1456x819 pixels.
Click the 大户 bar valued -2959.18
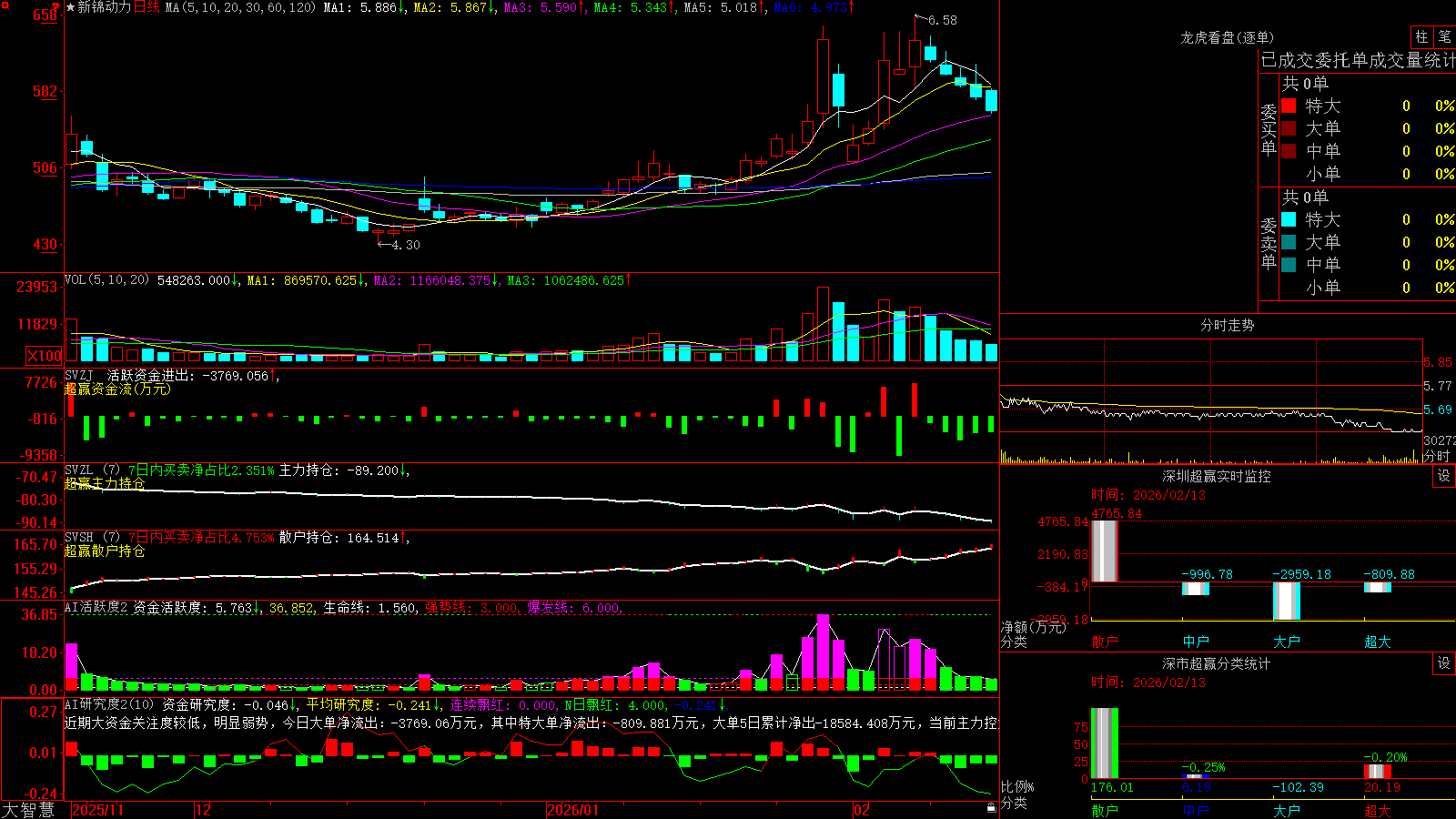pyautogui.click(x=1287, y=601)
